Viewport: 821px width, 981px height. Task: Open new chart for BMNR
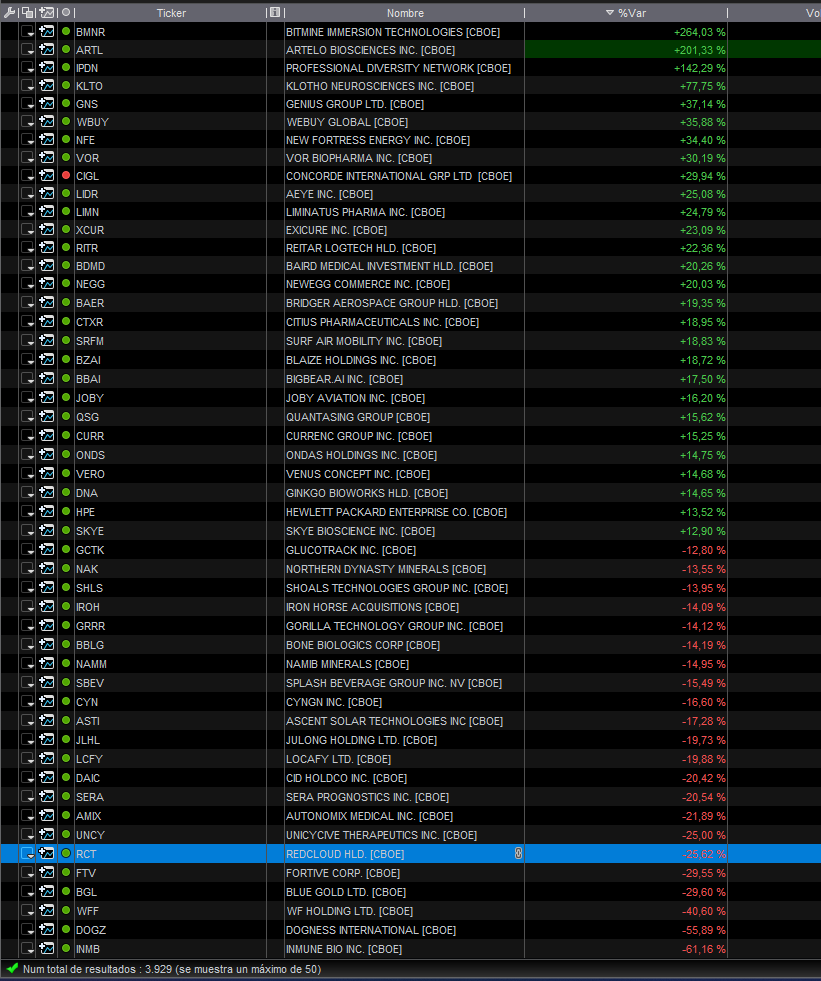pos(47,31)
